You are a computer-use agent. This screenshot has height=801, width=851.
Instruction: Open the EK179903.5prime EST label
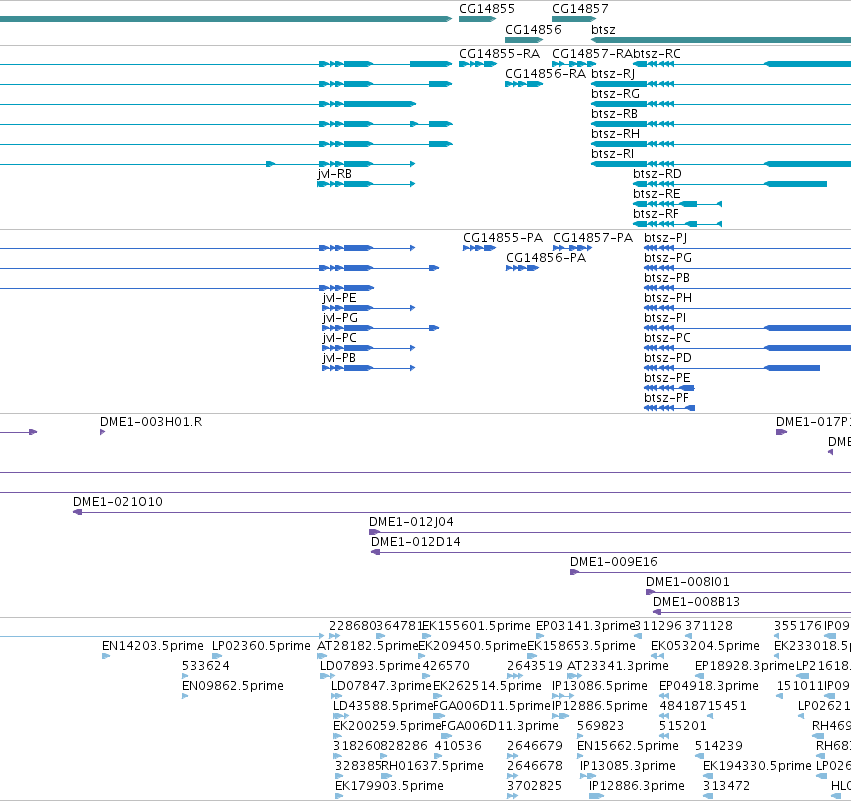coord(388,786)
